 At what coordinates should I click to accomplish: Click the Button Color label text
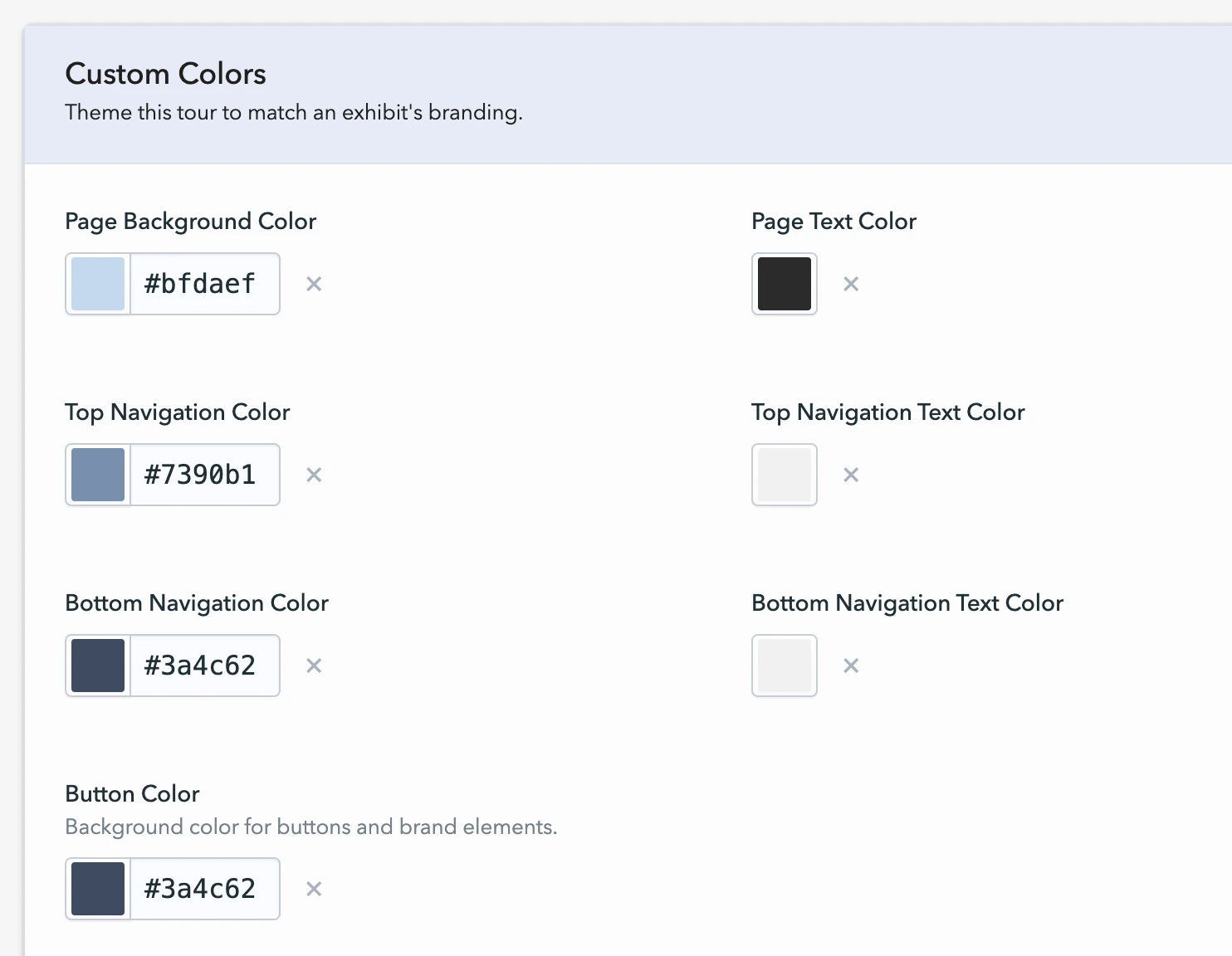point(132,794)
